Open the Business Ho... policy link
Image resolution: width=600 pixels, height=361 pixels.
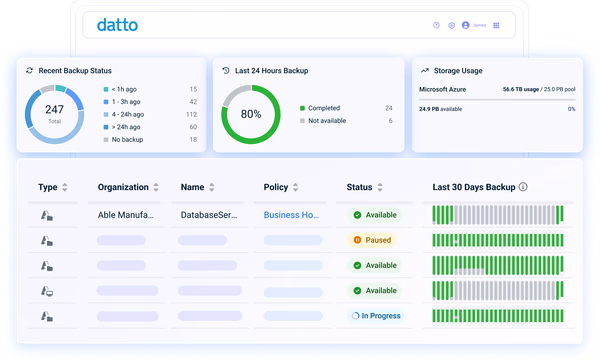coord(291,215)
